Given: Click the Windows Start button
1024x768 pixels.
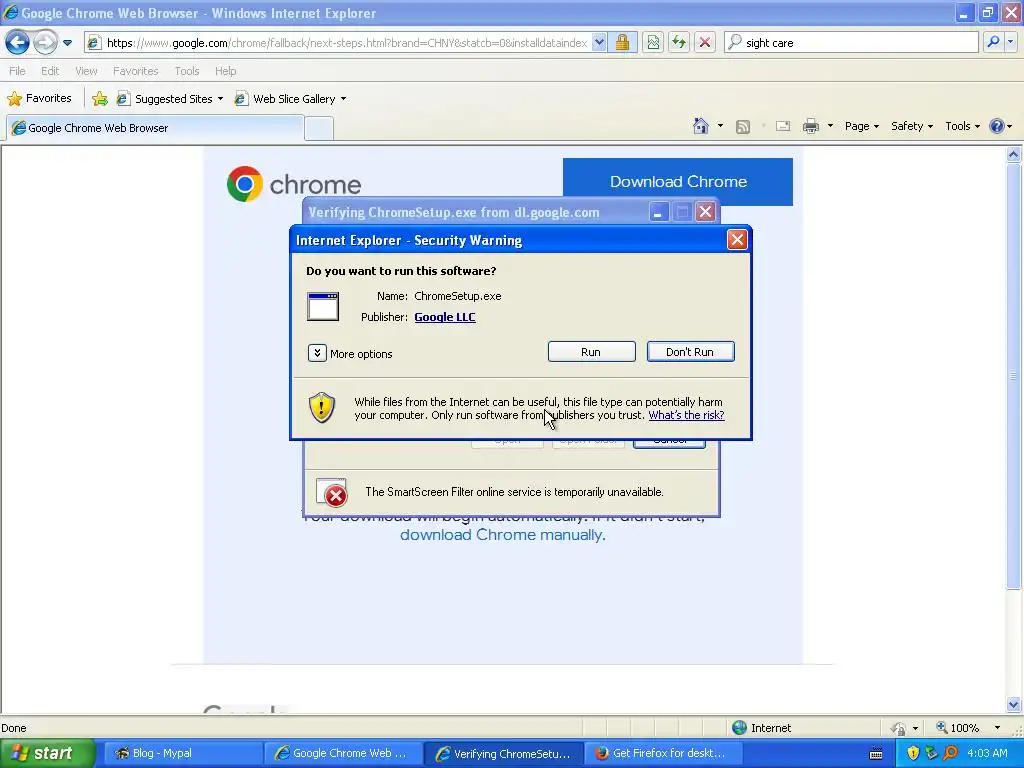Looking at the screenshot, I should click(47, 753).
